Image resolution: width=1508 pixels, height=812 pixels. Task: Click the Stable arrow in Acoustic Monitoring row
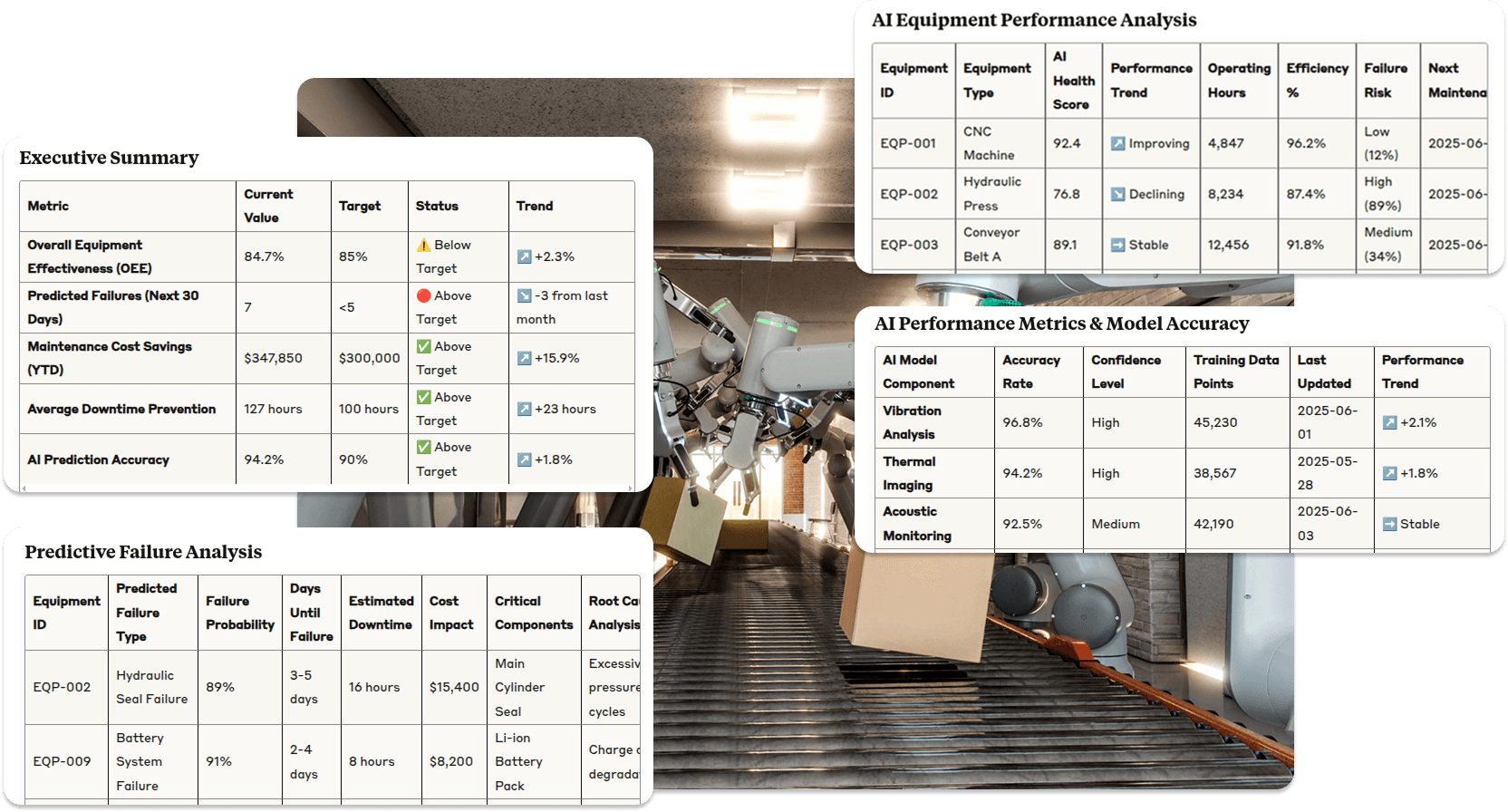[1389, 524]
